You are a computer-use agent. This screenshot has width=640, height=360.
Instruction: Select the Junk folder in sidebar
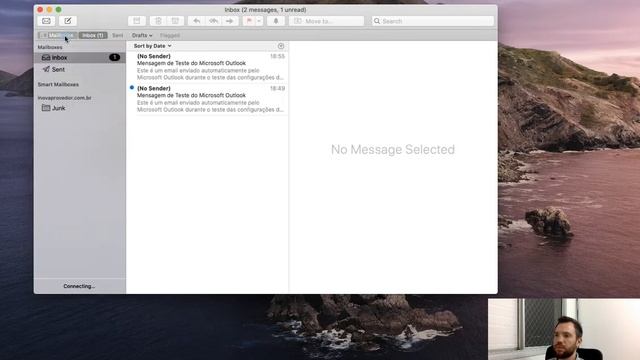80,108
